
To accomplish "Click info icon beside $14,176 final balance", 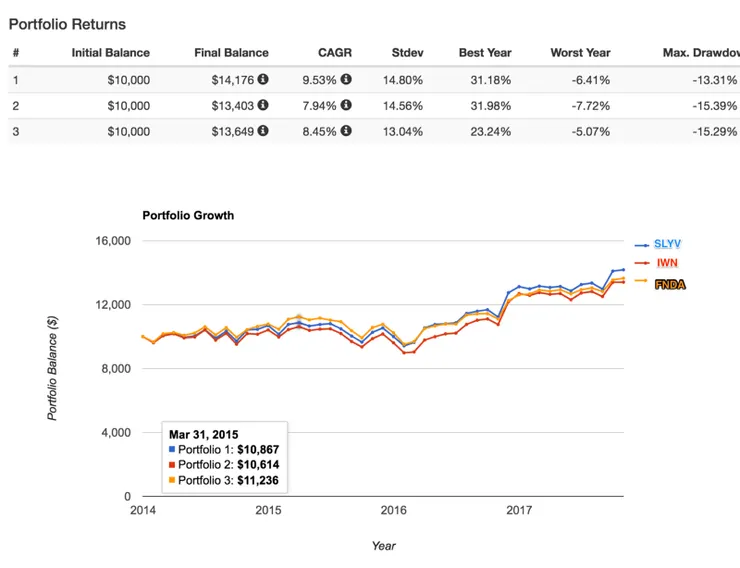I will 263,79.
